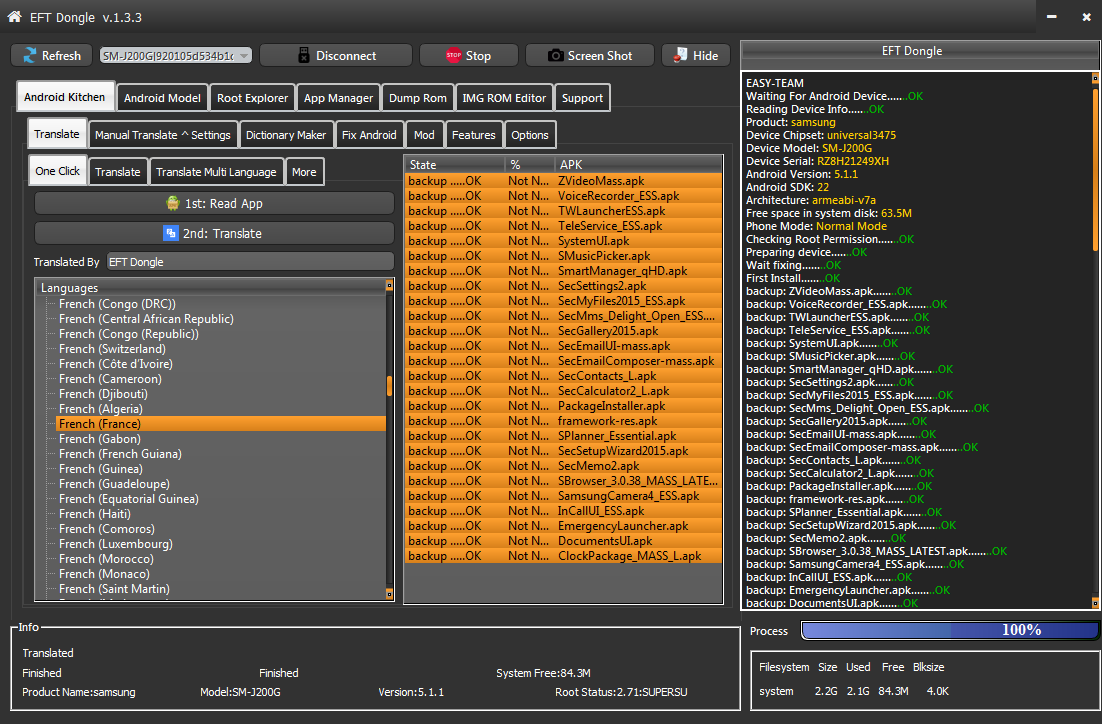The height and width of the screenshot is (724, 1102).
Task: Click the log panel scroll-down arrow
Action: tap(1095, 603)
